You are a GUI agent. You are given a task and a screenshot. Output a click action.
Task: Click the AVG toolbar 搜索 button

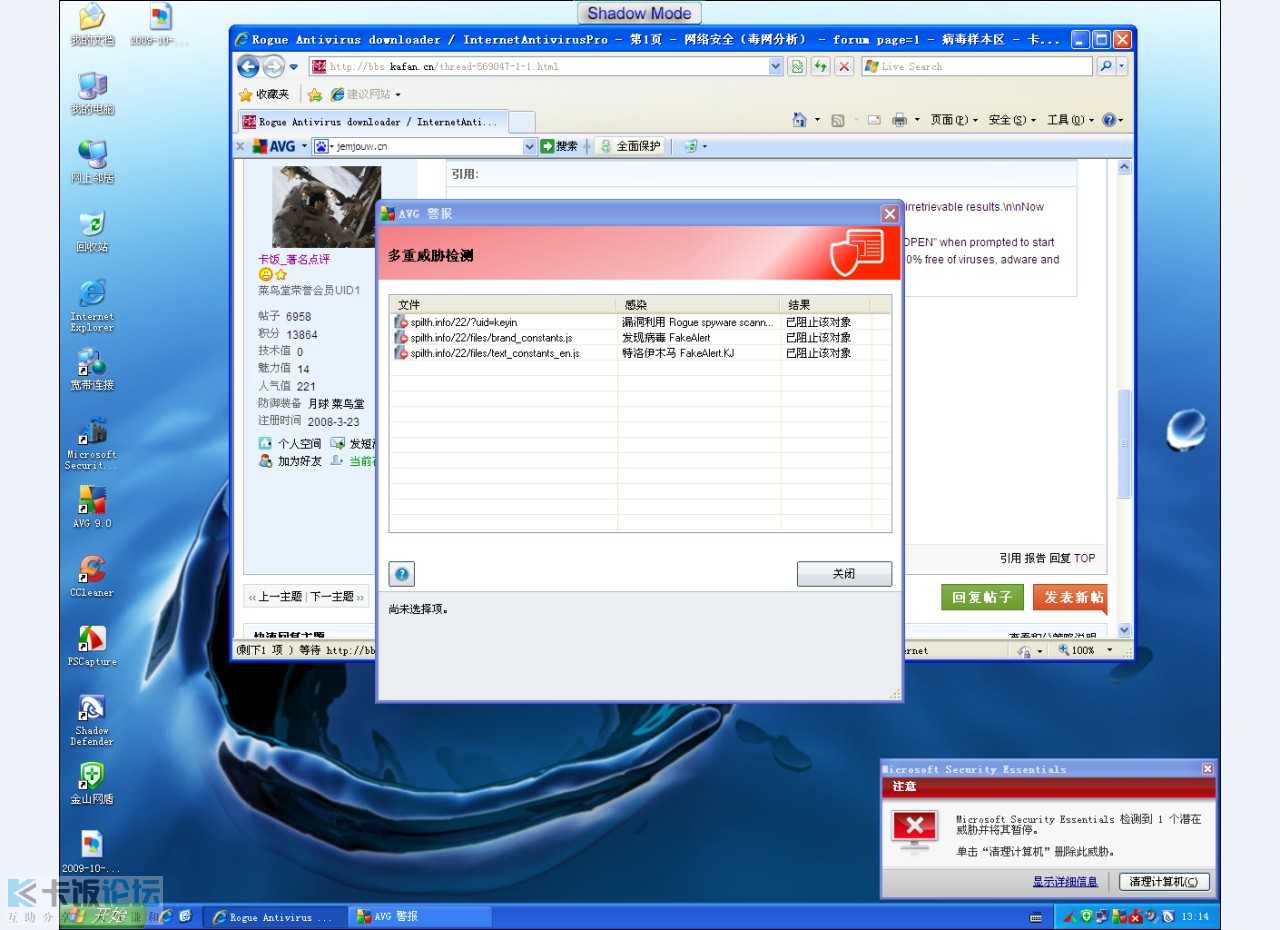[559, 146]
